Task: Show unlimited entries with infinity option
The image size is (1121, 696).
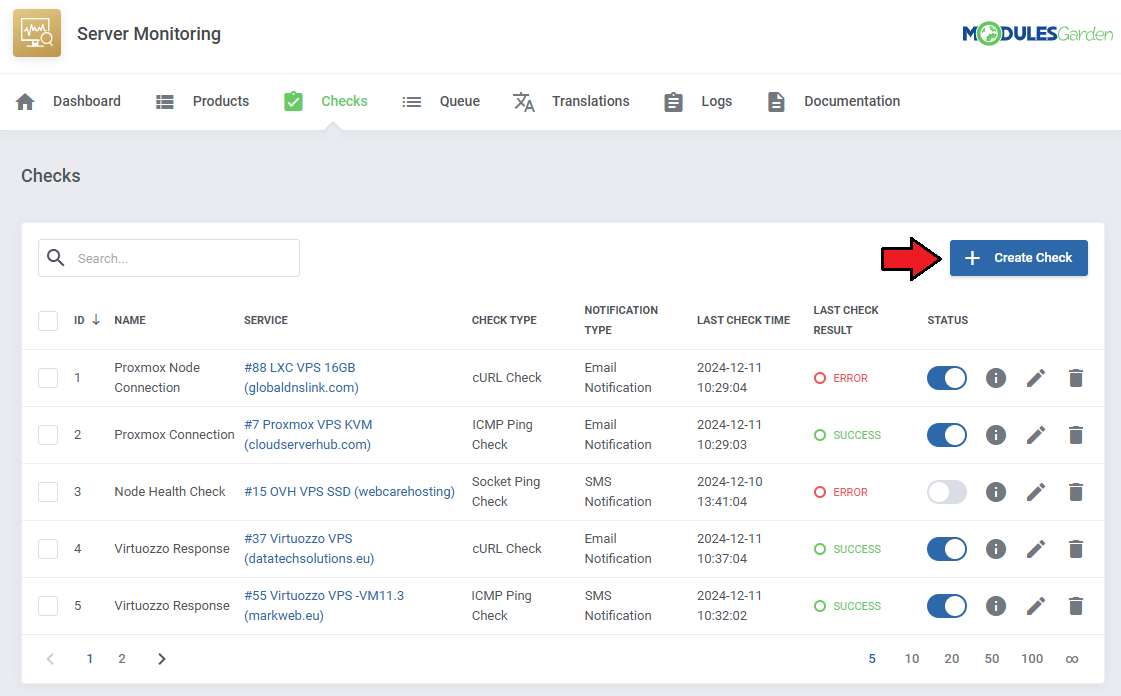Action: click(1072, 659)
